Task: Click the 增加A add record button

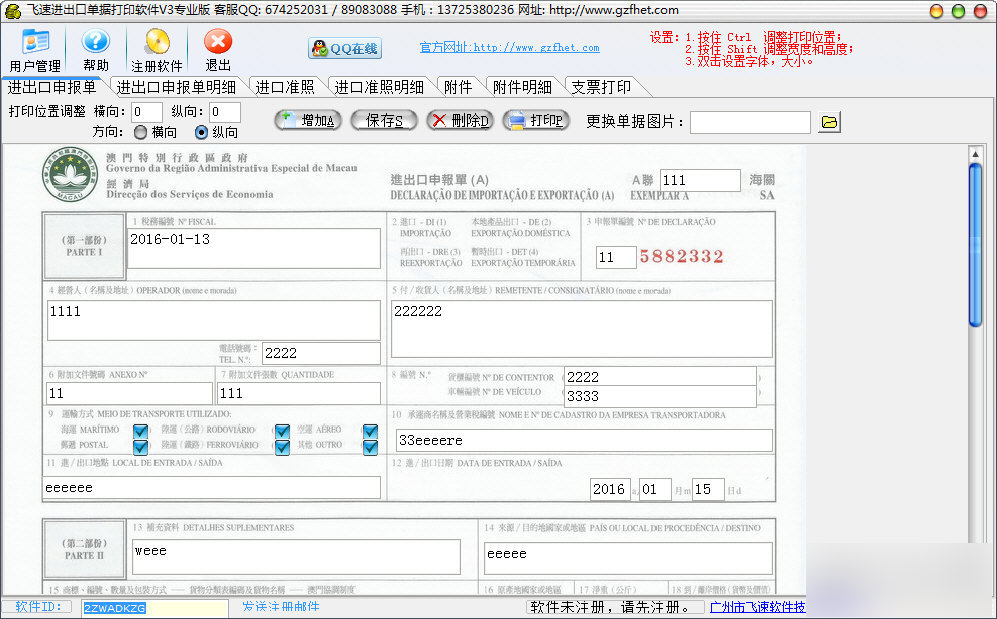Action: [x=307, y=121]
